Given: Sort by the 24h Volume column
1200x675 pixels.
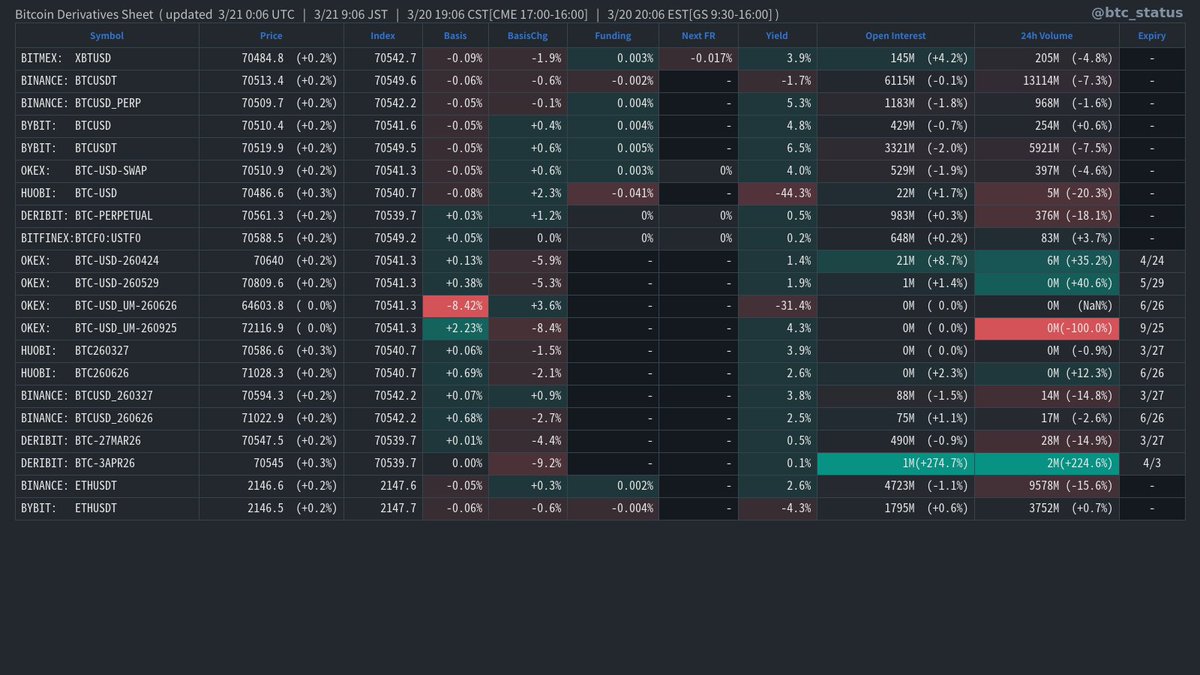Looking at the screenshot, I should coord(1045,35).
